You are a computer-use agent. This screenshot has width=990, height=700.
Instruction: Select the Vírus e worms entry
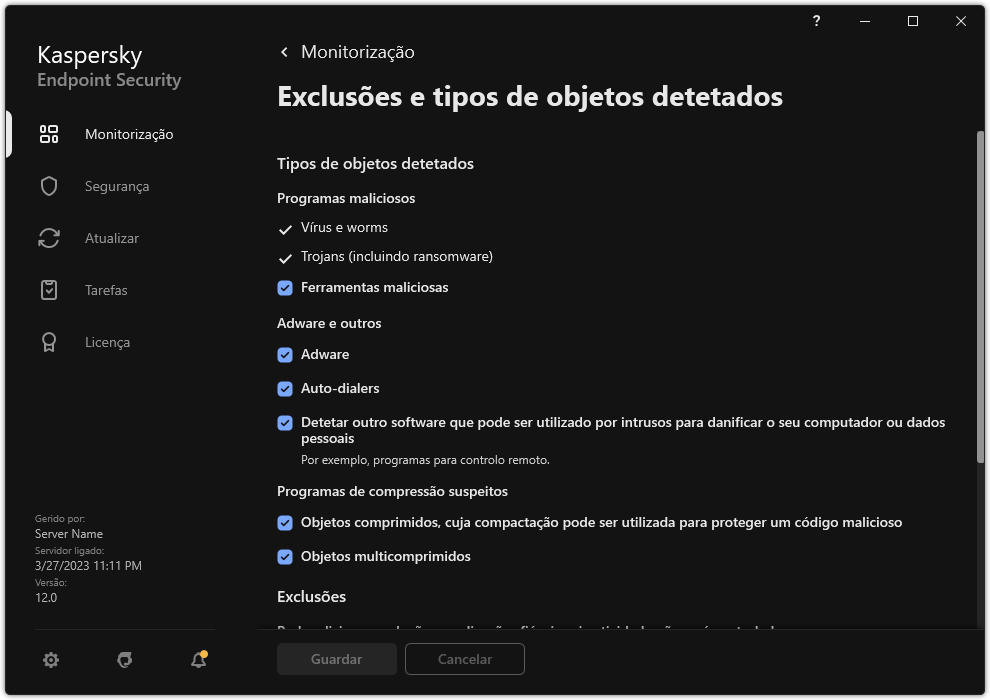345,227
